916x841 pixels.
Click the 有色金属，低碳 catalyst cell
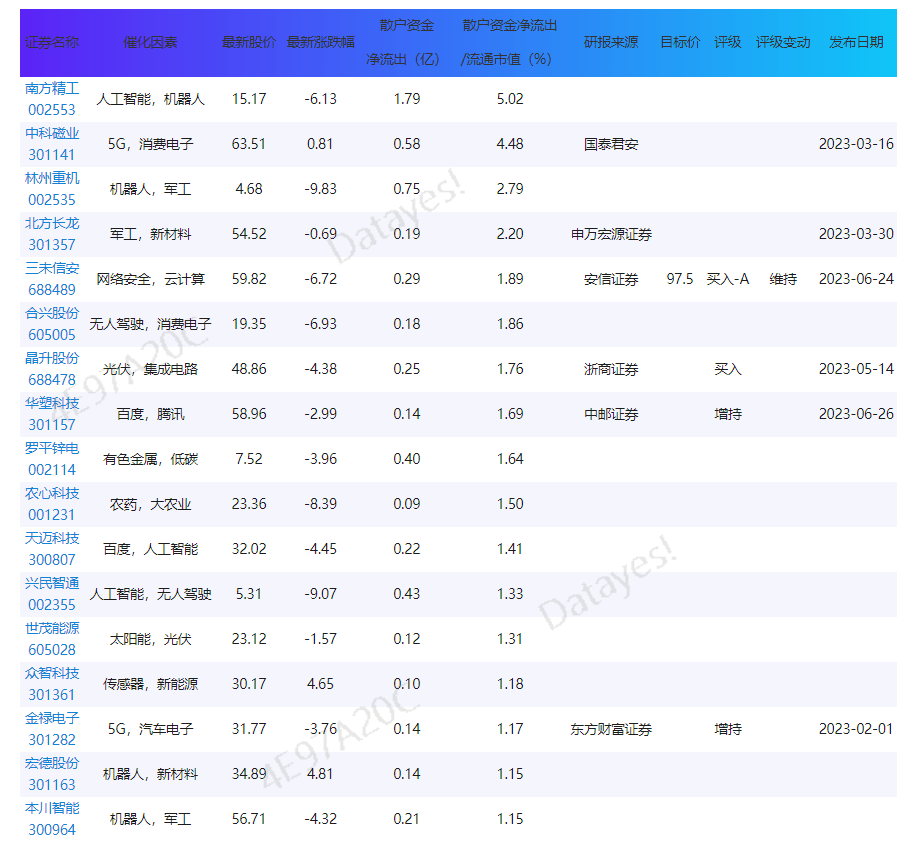coord(150,459)
